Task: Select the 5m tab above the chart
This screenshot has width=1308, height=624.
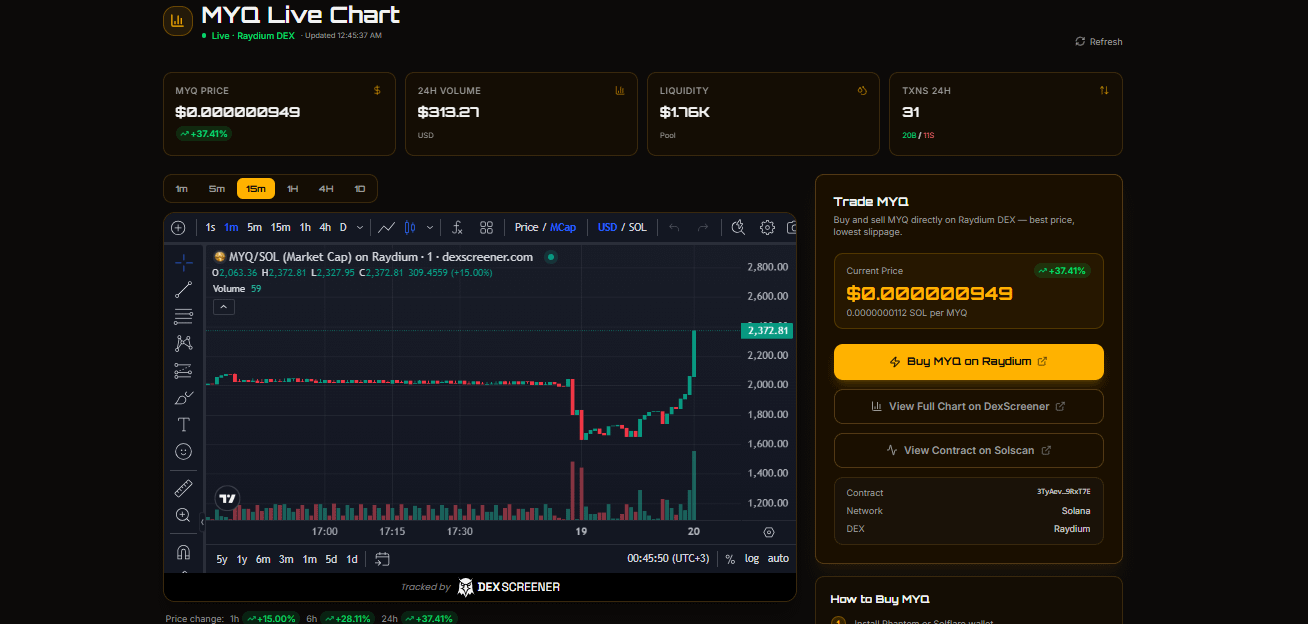Action: click(217, 188)
